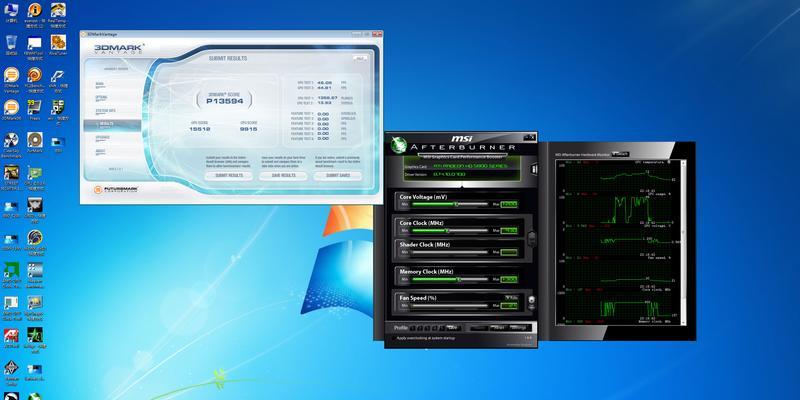This screenshot has height=400, width=800.
Task: Click the profile Save button in Afterburner
Action: point(452,328)
